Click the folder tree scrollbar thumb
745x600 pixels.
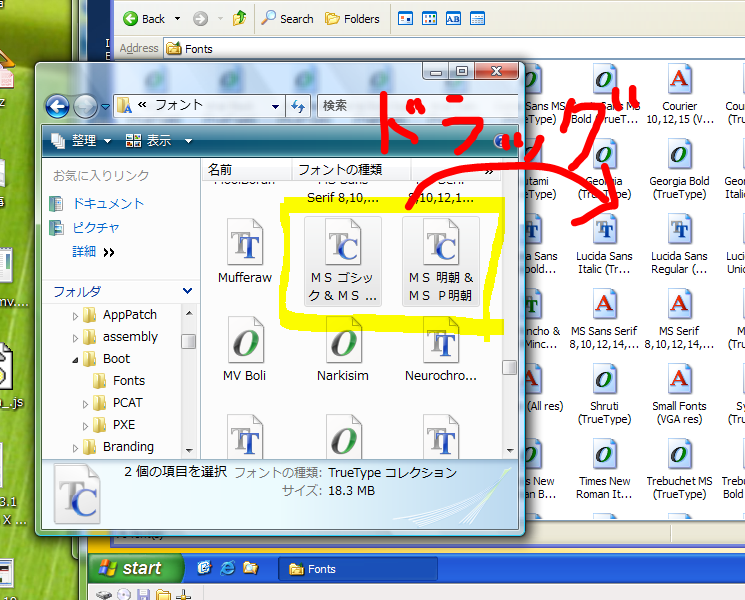pos(189,341)
